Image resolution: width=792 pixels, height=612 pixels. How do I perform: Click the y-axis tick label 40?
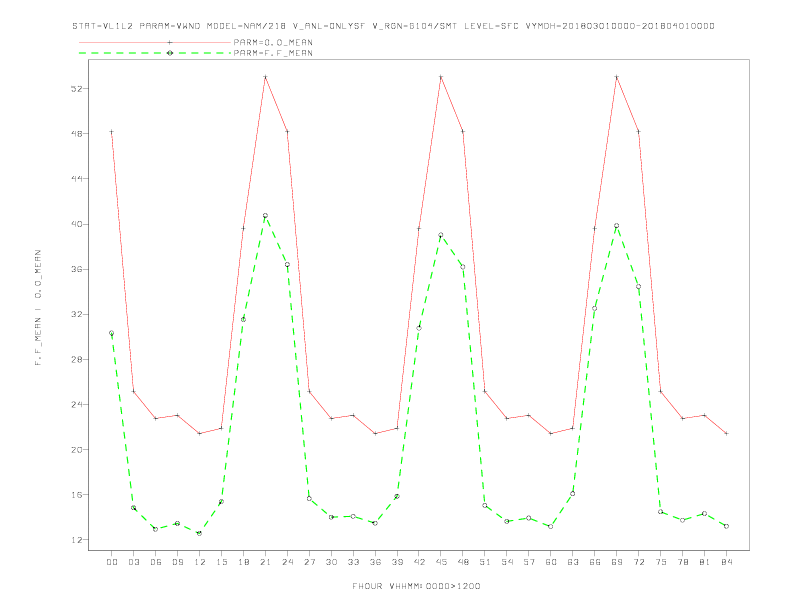(x=77, y=224)
